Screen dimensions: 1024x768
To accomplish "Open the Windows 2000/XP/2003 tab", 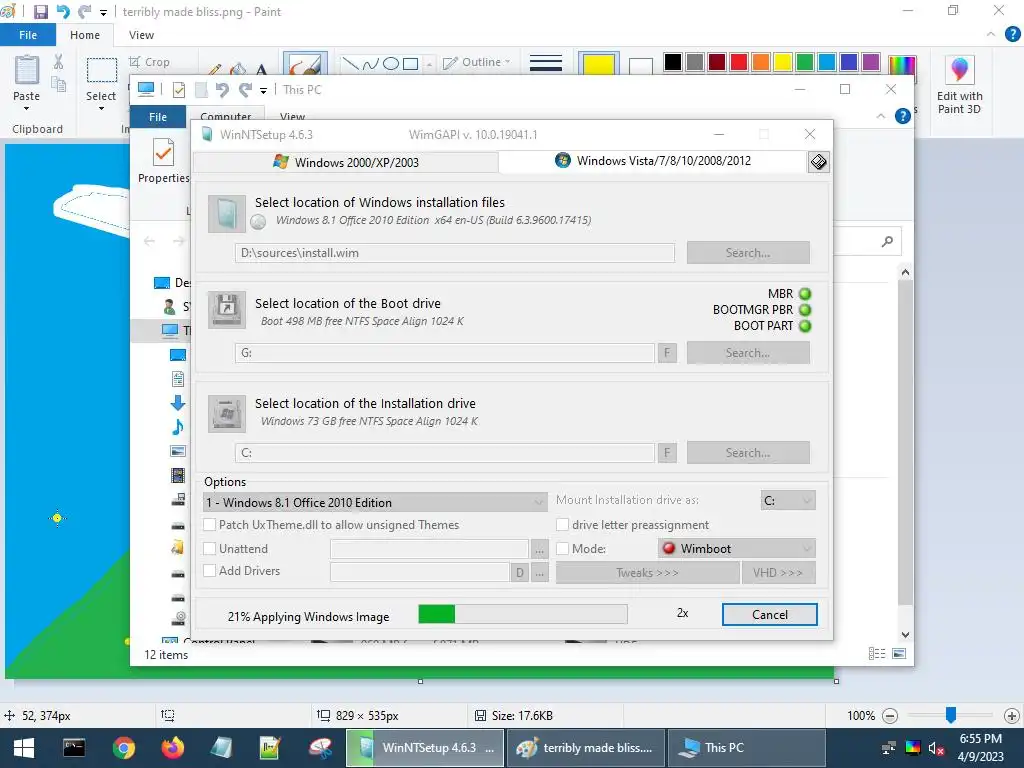I will coord(346,162).
